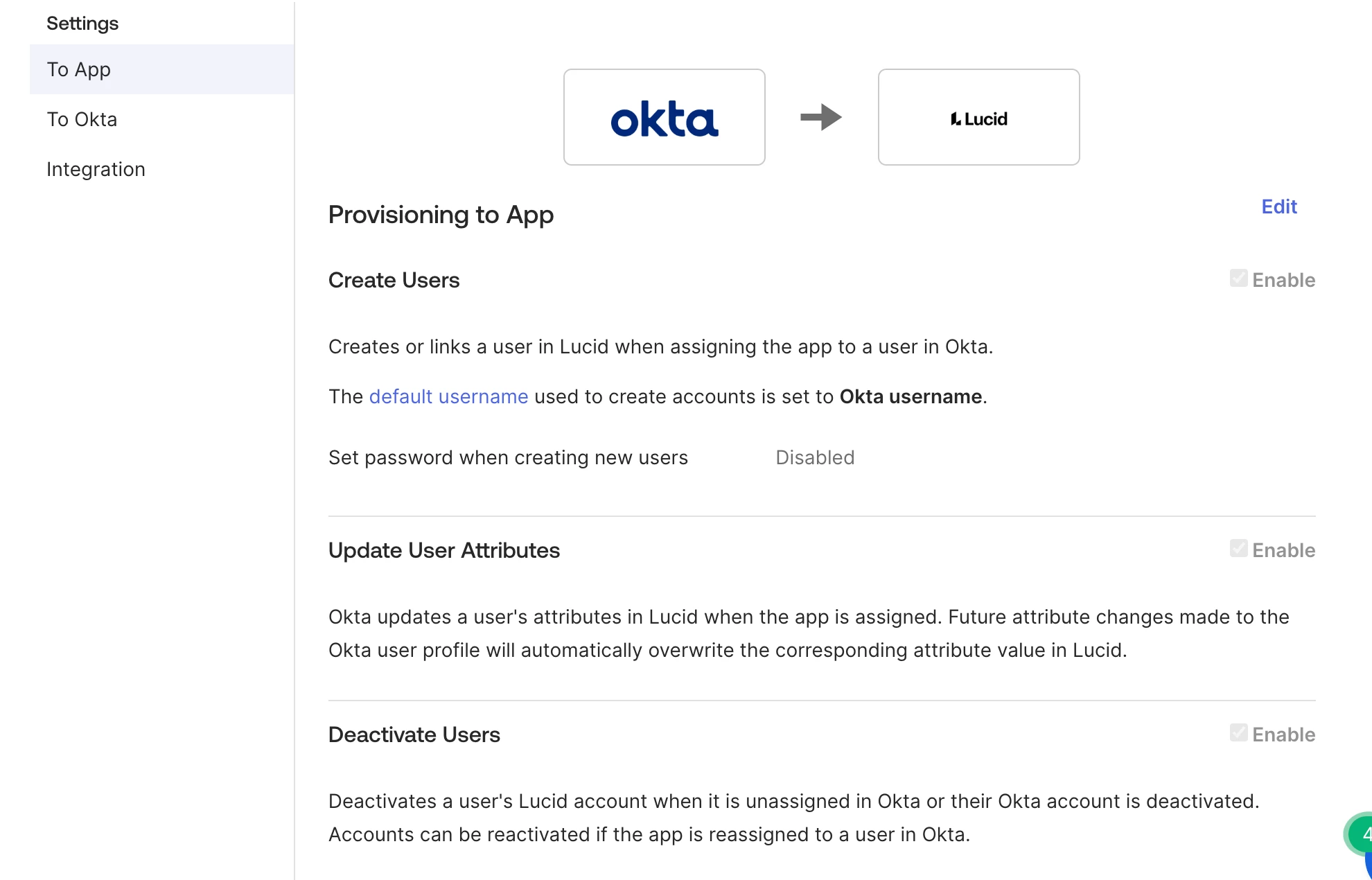The width and height of the screenshot is (1372, 880).
Task: Open the default username link
Action: (448, 396)
